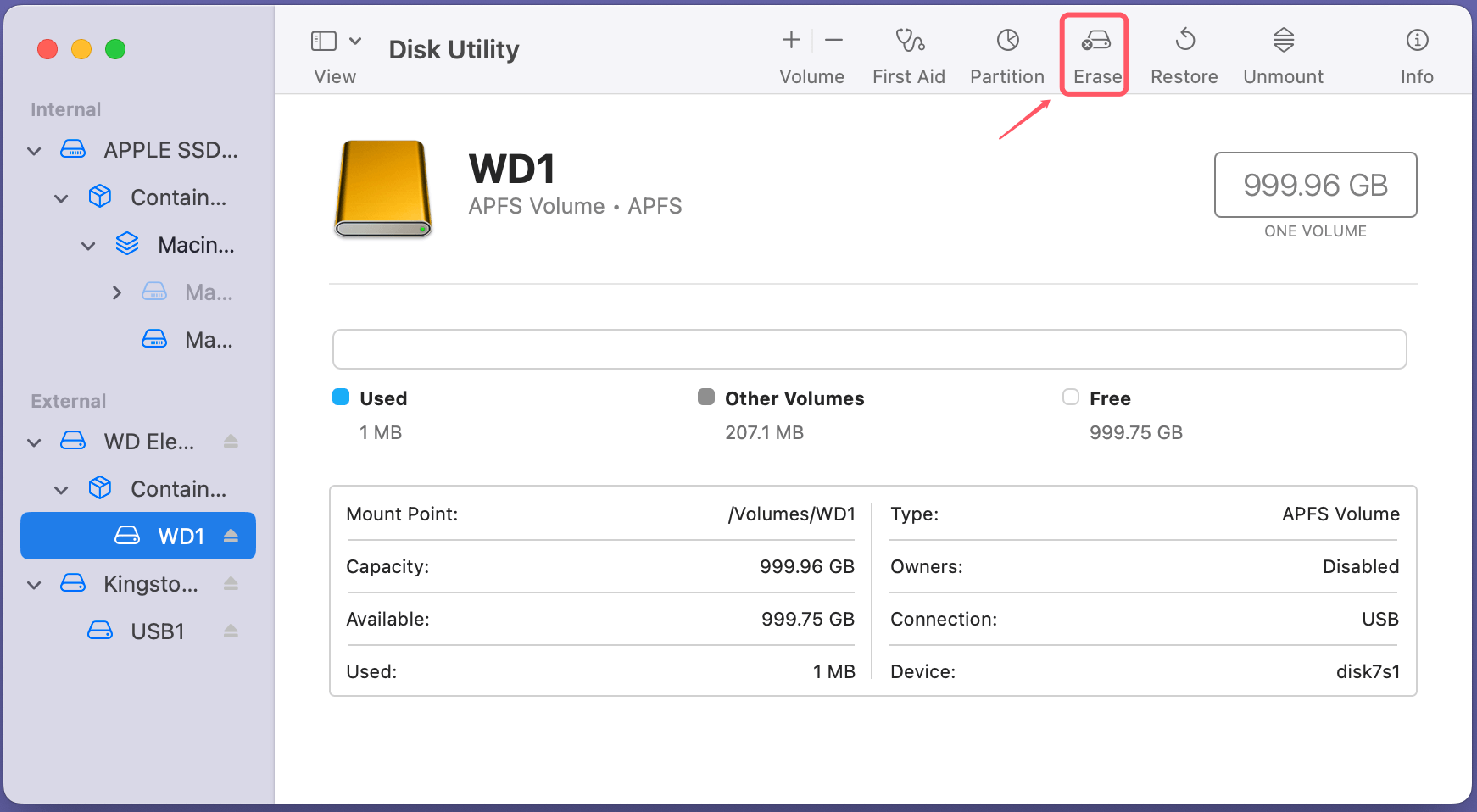
Task: Open the Info panel
Action: pyautogui.click(x=1417, y=41)
